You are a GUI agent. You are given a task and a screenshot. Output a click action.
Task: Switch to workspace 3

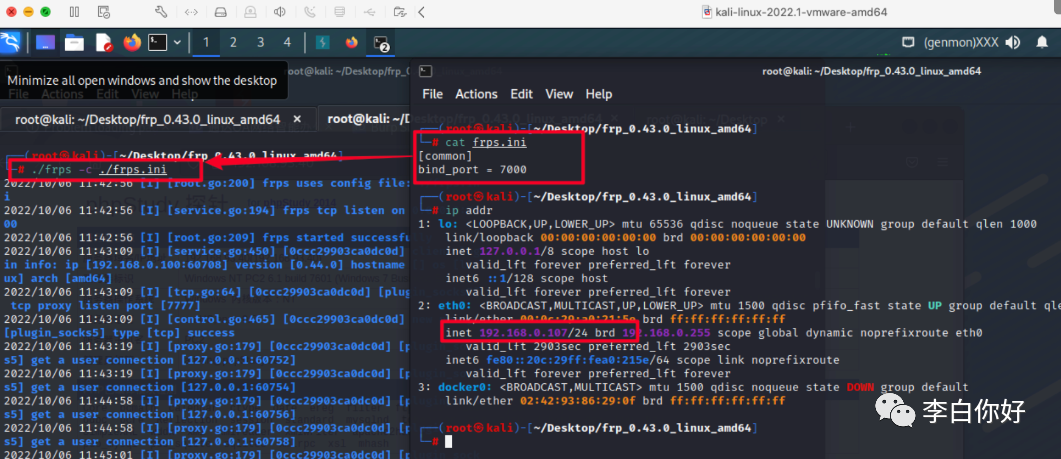coord(261,43)
